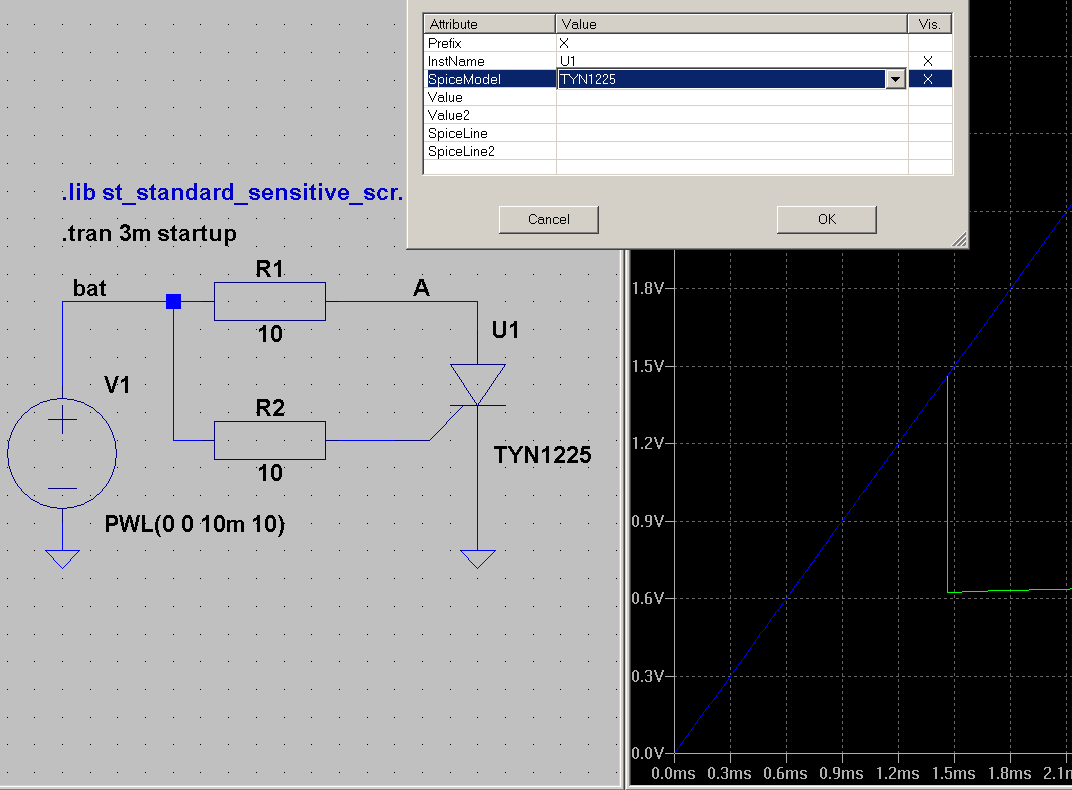Select the R1 resistor symbol

pyautogui.click(x=270, y=301)
